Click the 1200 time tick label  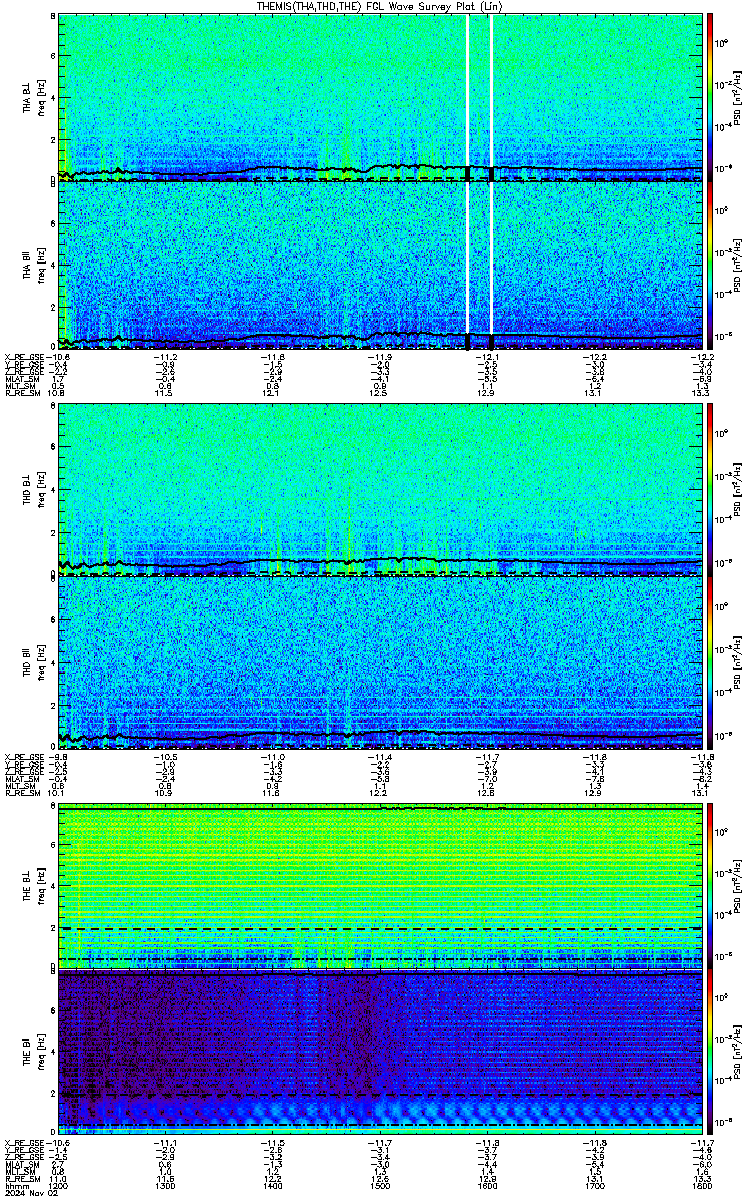coord(59,1184)
